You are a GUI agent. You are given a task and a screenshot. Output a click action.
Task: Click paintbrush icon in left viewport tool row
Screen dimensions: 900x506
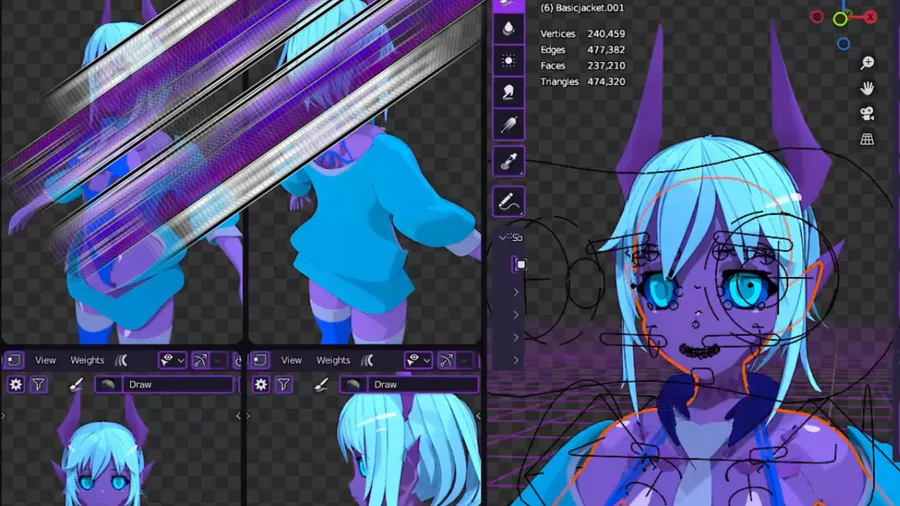tap(76, 384)
